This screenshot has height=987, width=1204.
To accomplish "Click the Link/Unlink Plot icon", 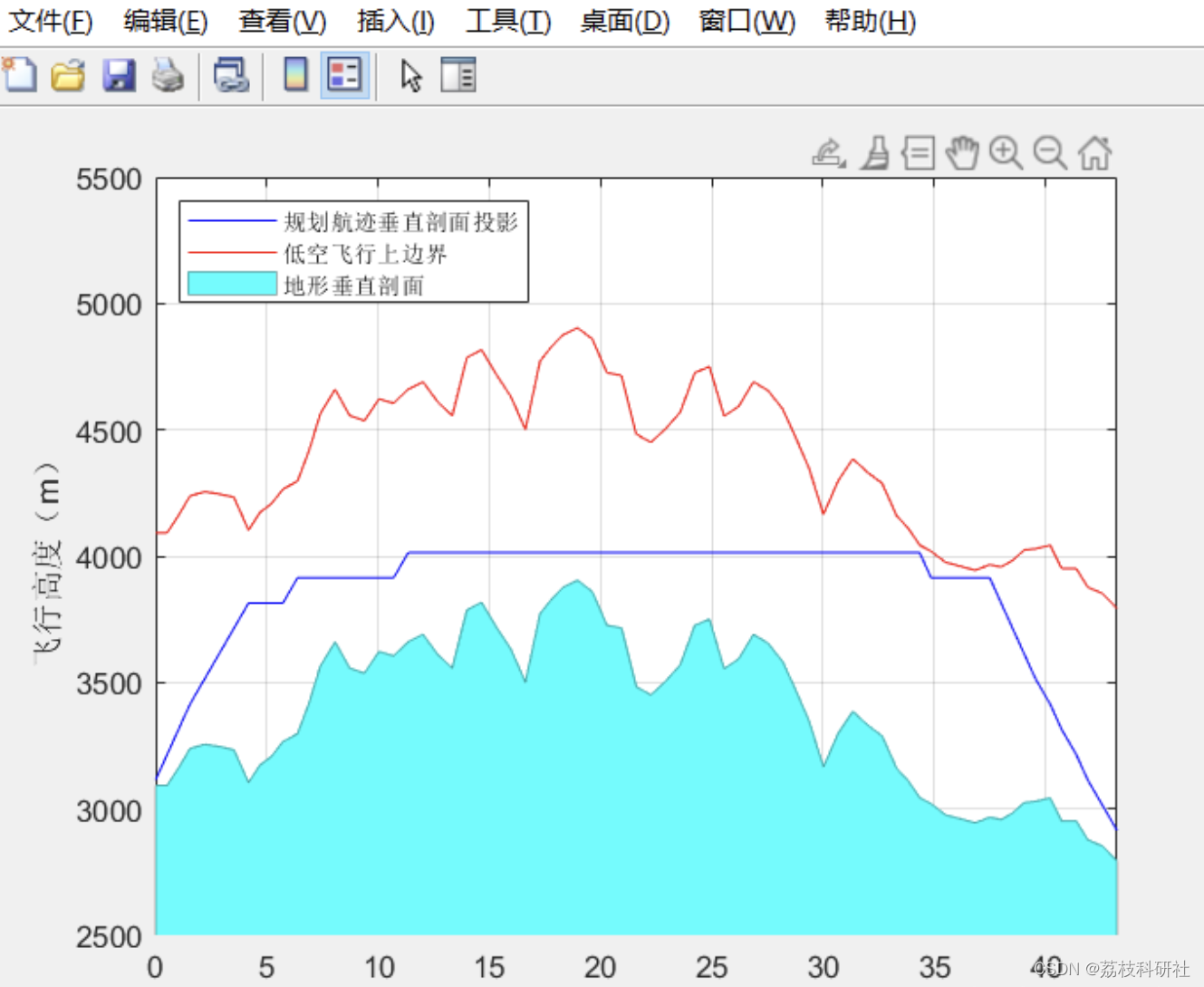I will point(231,75).
